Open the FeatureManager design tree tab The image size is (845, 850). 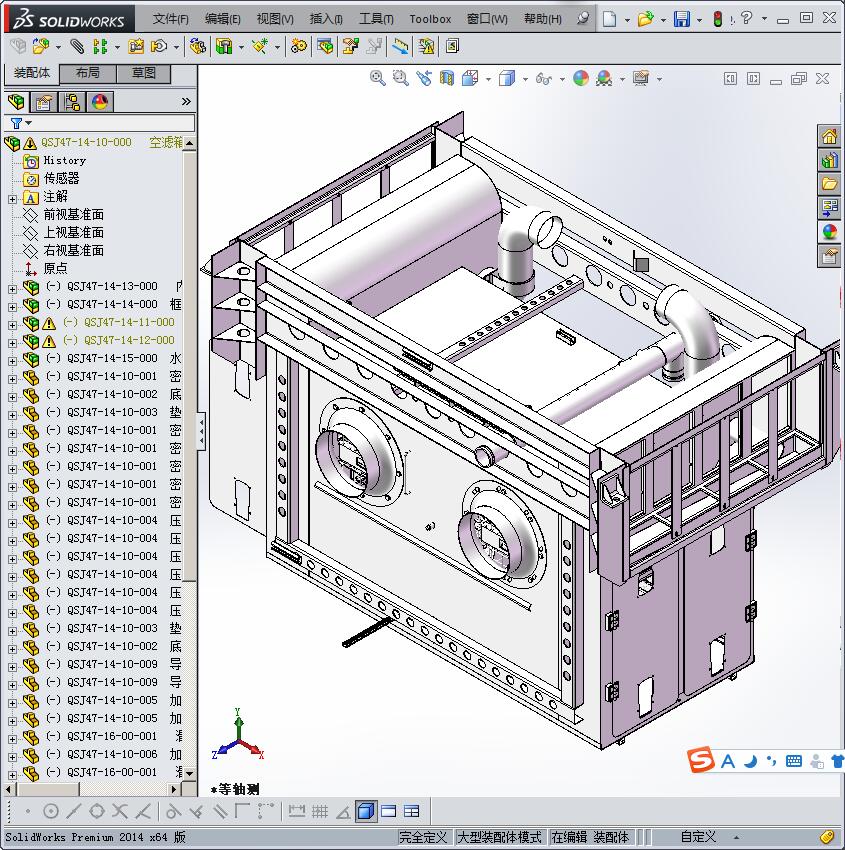coord(16,102)
